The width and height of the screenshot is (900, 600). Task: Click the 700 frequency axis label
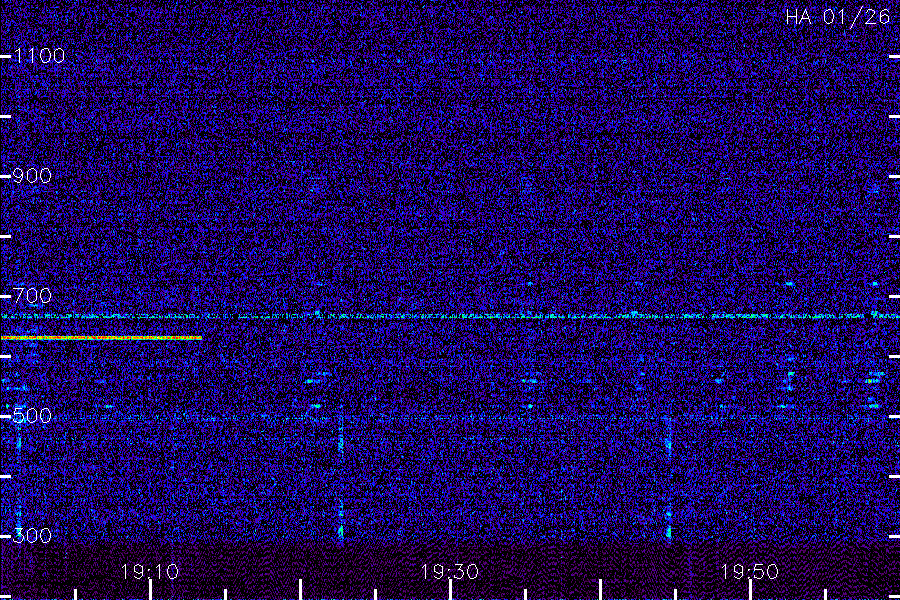pos(32,296)
